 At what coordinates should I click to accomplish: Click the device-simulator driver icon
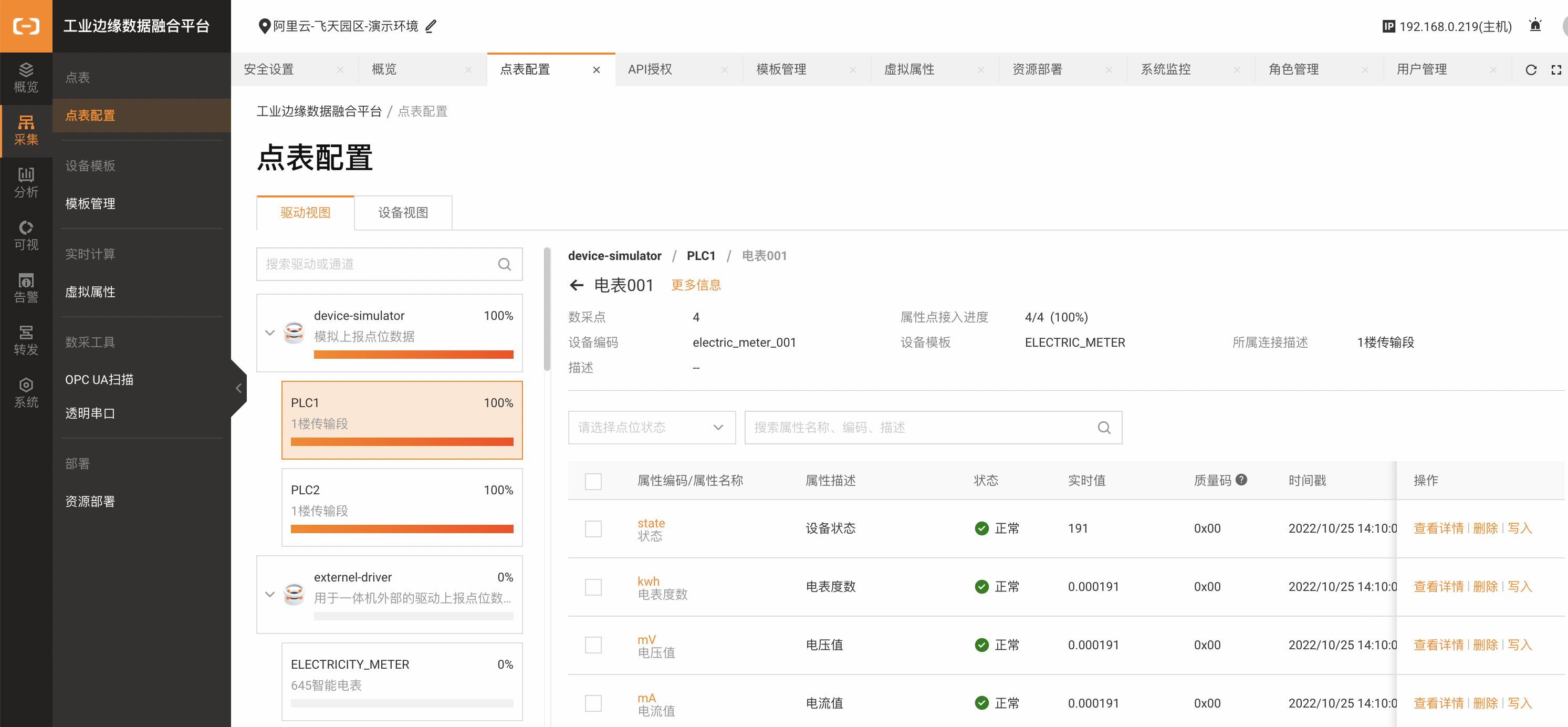pyautogui.click(x=294, y=333)
